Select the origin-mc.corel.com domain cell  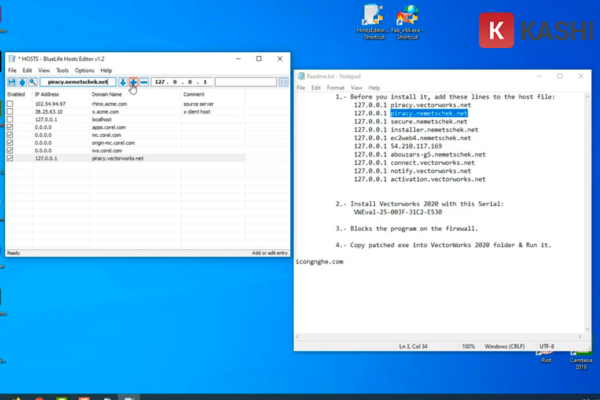coord(113,143)
